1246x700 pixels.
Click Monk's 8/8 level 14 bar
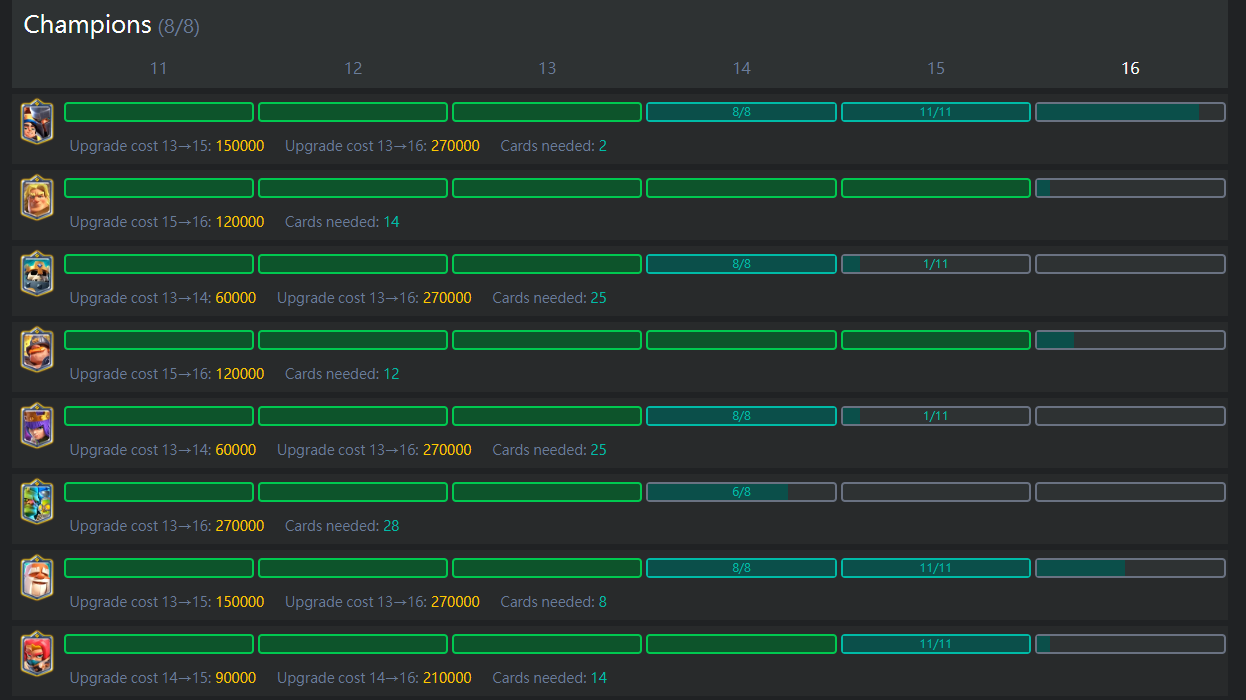tap(741, 568)
